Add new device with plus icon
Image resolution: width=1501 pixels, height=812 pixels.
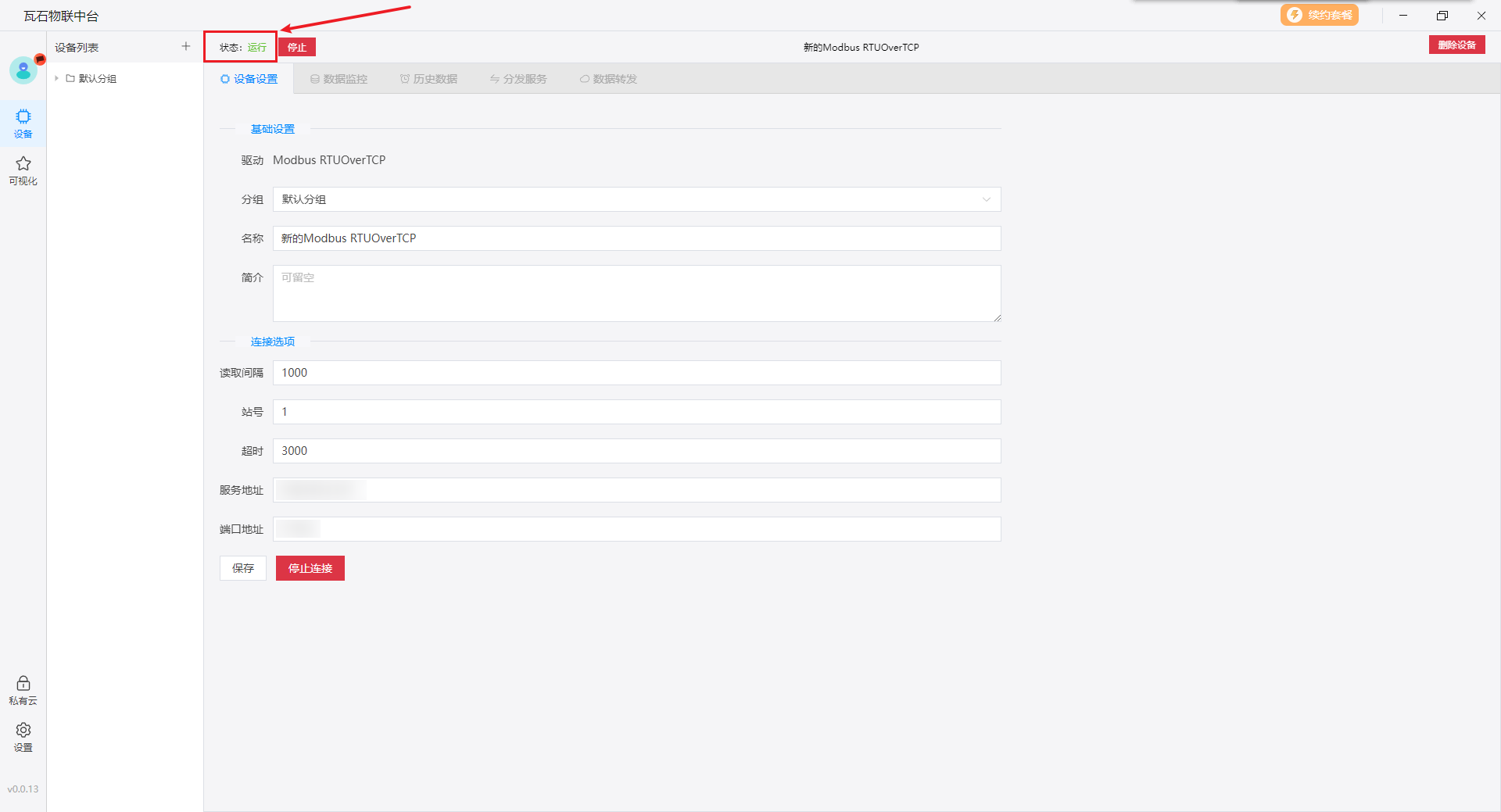[x=186, y=47]
